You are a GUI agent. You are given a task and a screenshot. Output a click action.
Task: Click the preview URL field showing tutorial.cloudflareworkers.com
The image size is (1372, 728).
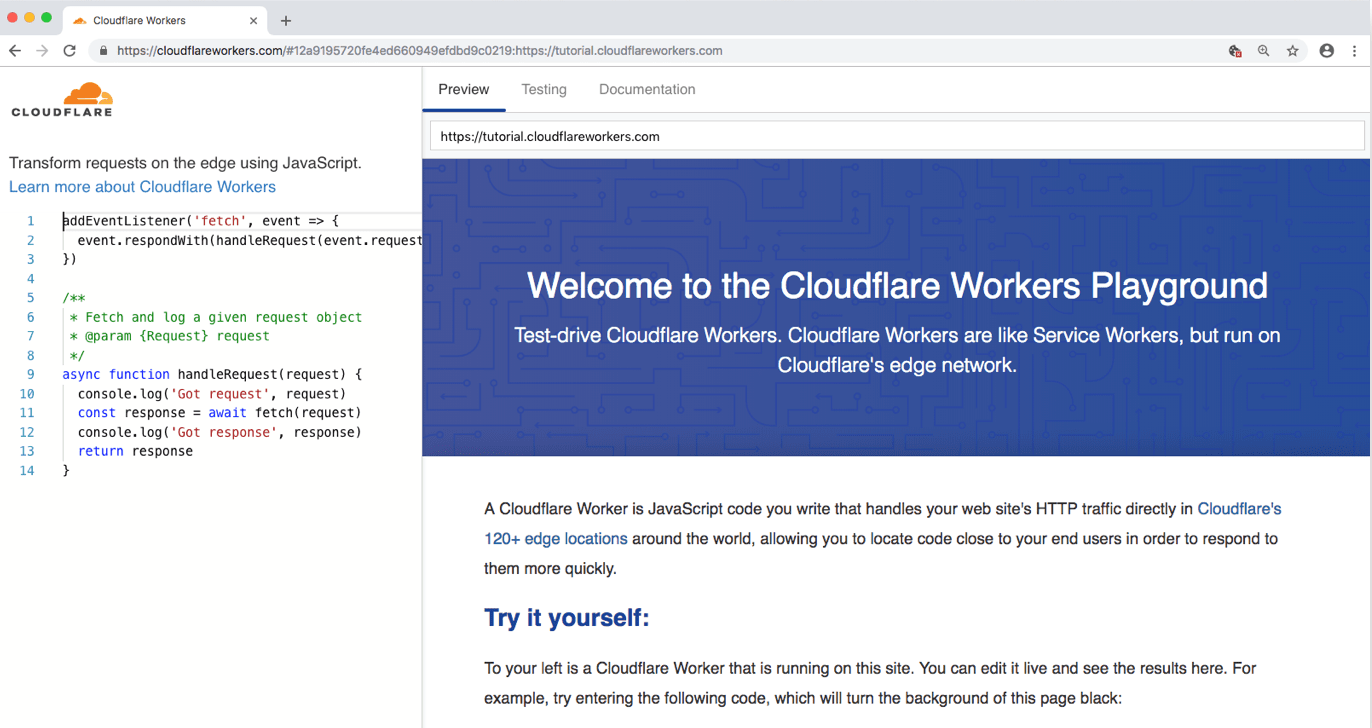coord(897,136)
